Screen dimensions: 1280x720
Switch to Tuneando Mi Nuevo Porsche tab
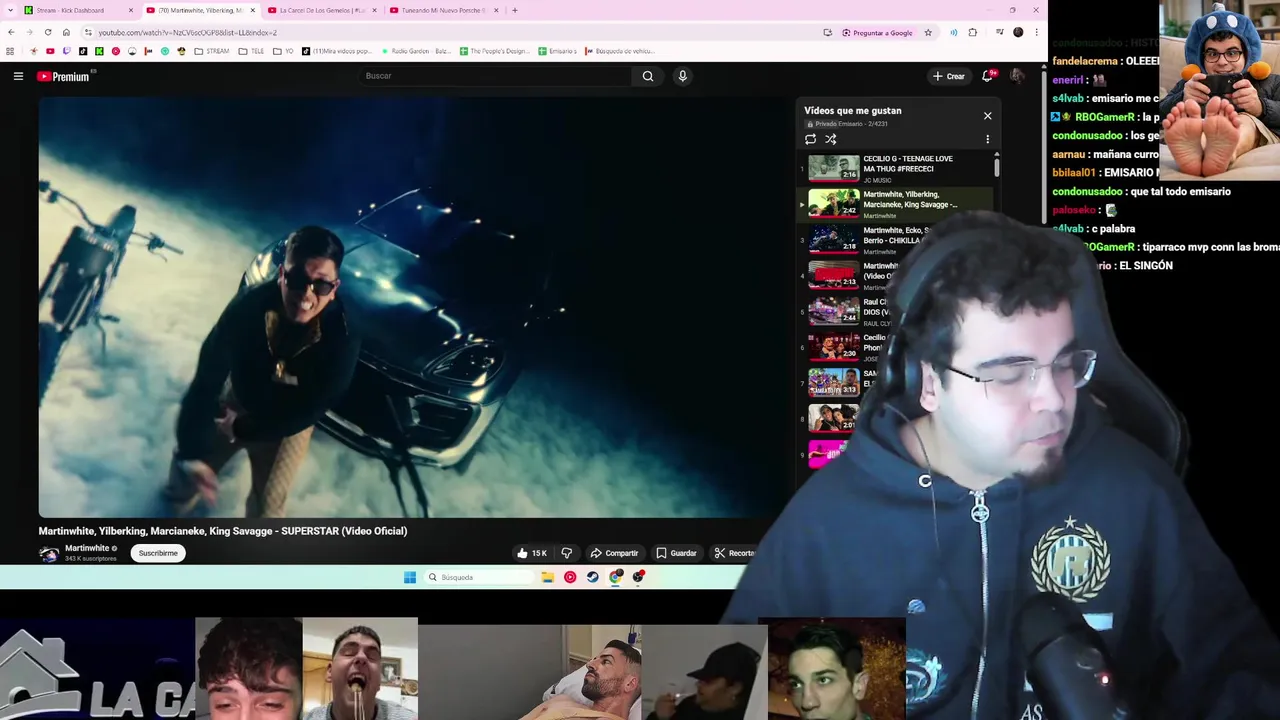(x=443, y=10)
